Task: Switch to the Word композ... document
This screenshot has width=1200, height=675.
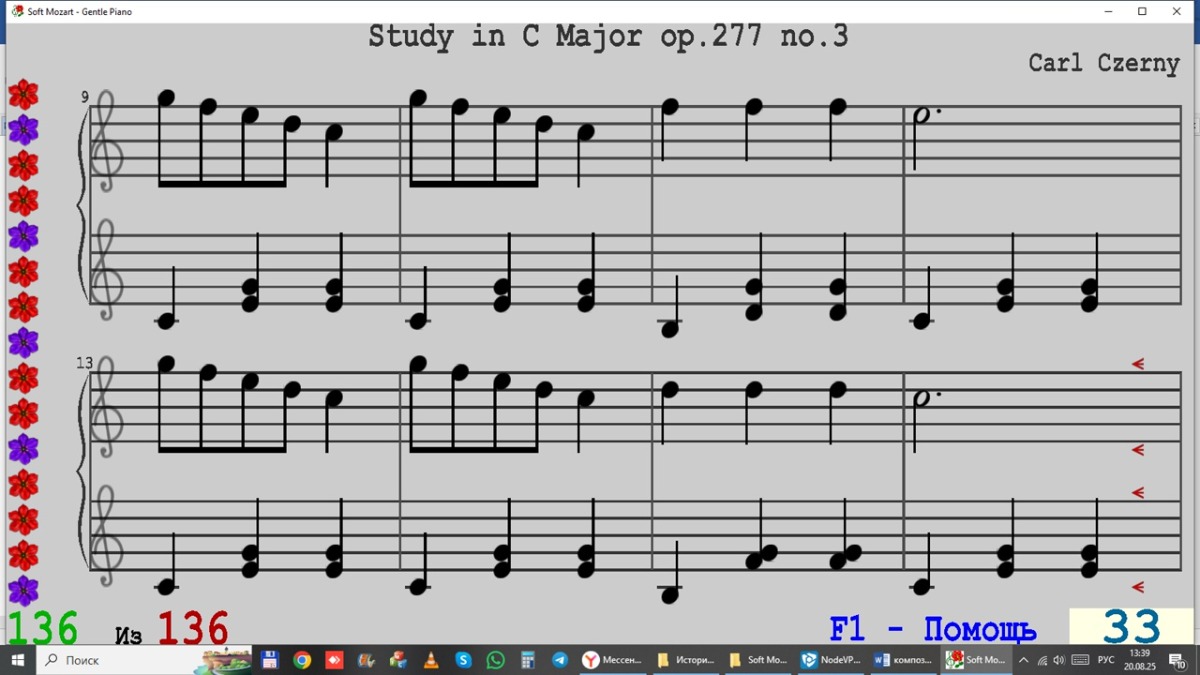Action: [903, 660]
